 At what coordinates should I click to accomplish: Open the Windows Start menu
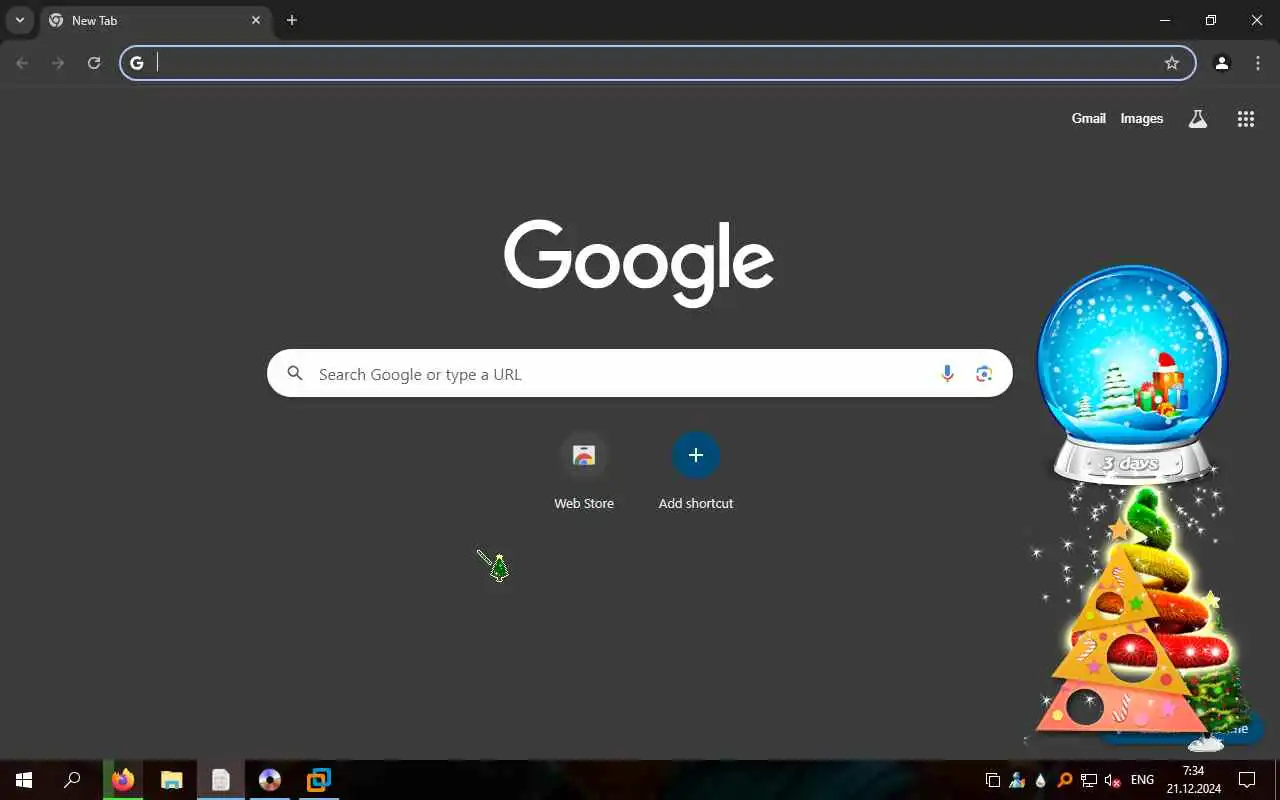[24, 780]
